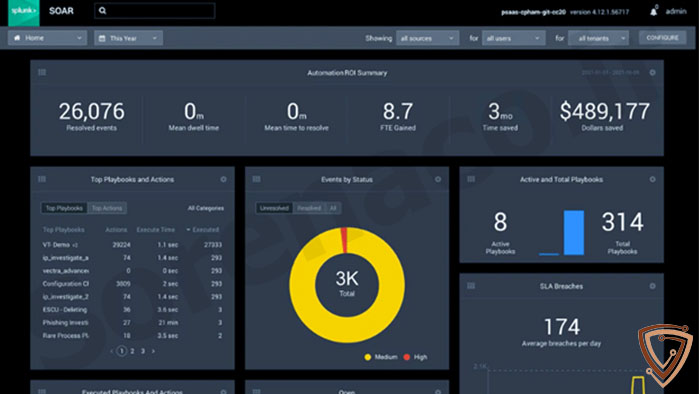Open the This Year time range dropdown
Screen dimensions: 700x394
129,38
